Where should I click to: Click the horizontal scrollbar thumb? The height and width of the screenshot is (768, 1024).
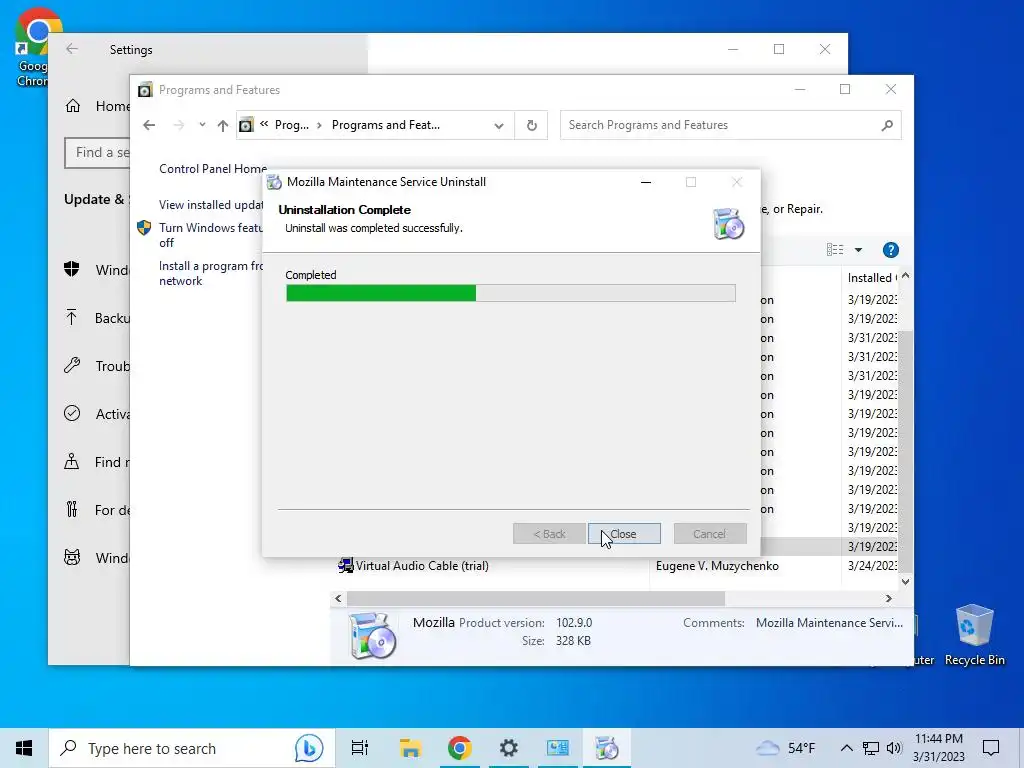(x=536, y=598)
